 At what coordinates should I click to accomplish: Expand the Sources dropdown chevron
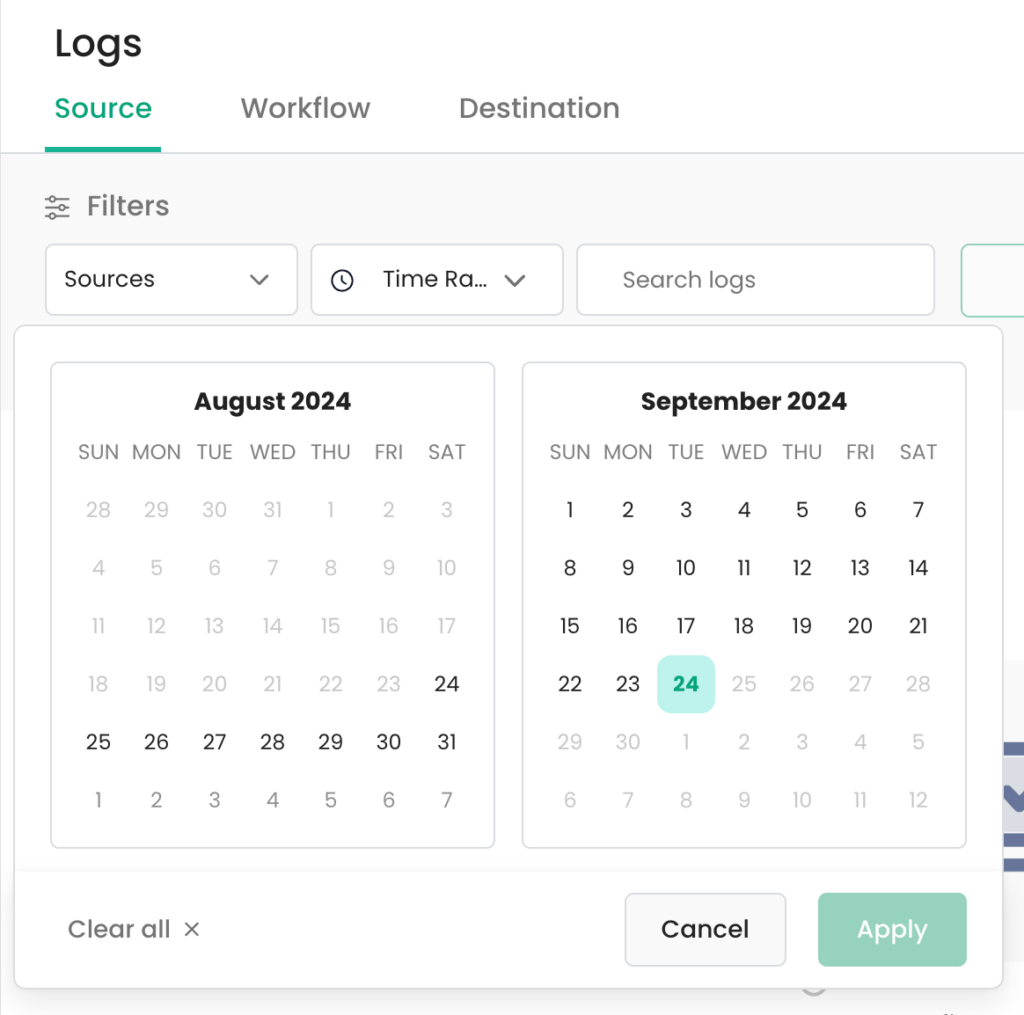[x=259, y=280]
